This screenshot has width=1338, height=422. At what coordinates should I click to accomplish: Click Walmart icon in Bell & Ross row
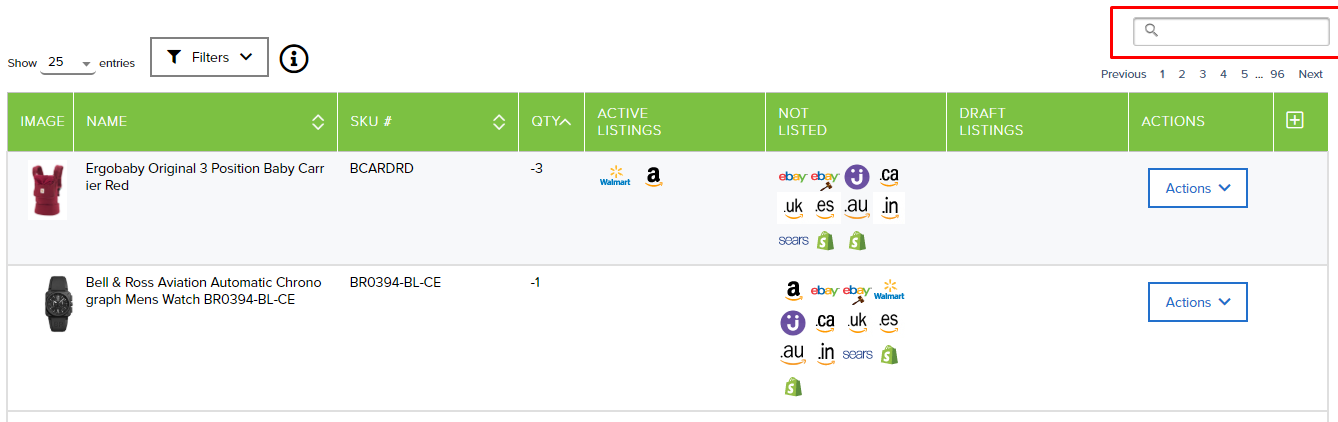point(888,291)
